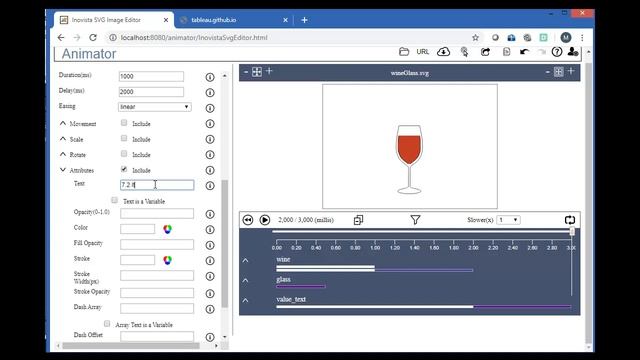Show info for Fill Opacity field
Image resolution: width=640 pixels, height=360 pixels.
210,245
